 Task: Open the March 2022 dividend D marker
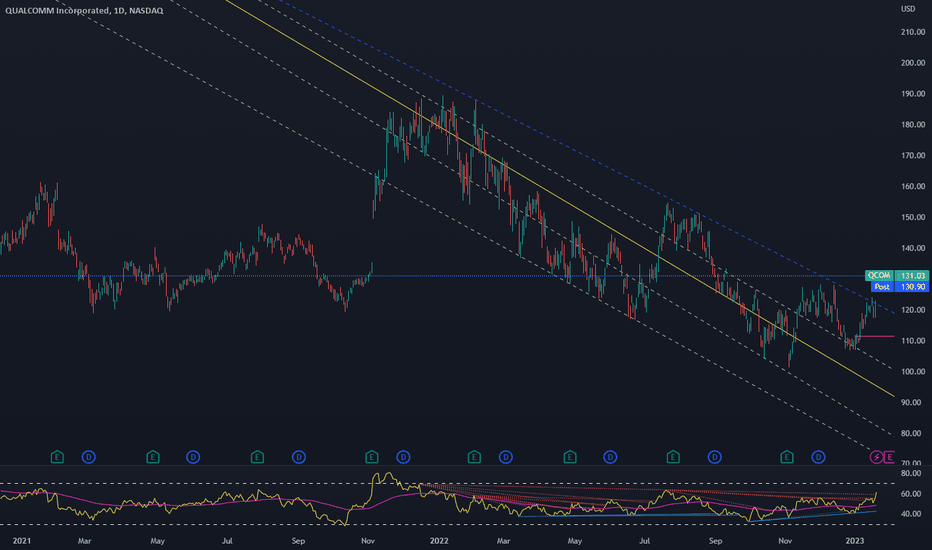click(506, 457)
